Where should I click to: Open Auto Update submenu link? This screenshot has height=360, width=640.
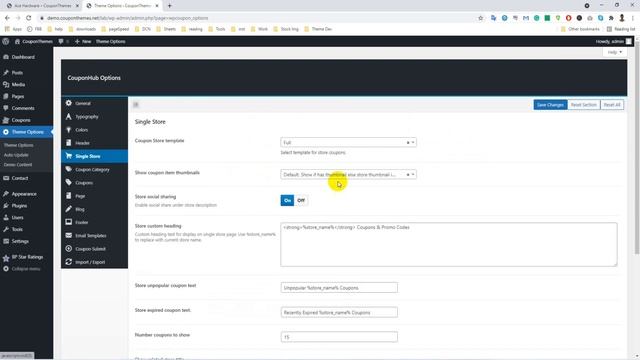pos(16,155)
